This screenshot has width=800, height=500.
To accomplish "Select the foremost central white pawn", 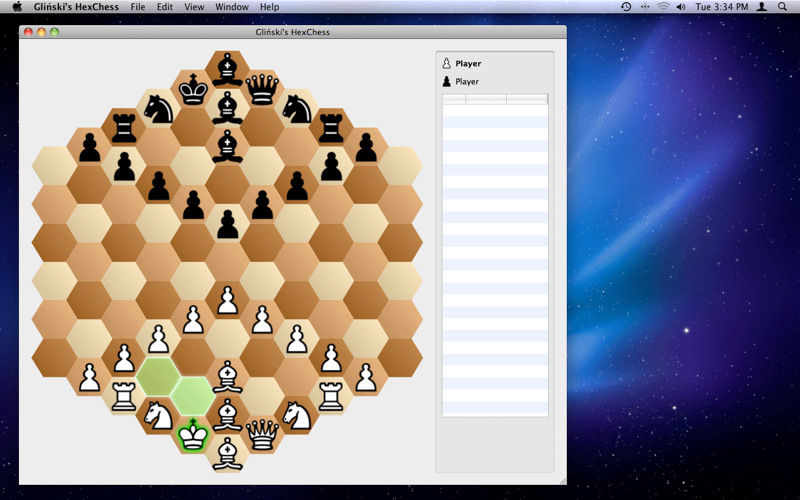I will pyautogui.click(x=228, y=301).
